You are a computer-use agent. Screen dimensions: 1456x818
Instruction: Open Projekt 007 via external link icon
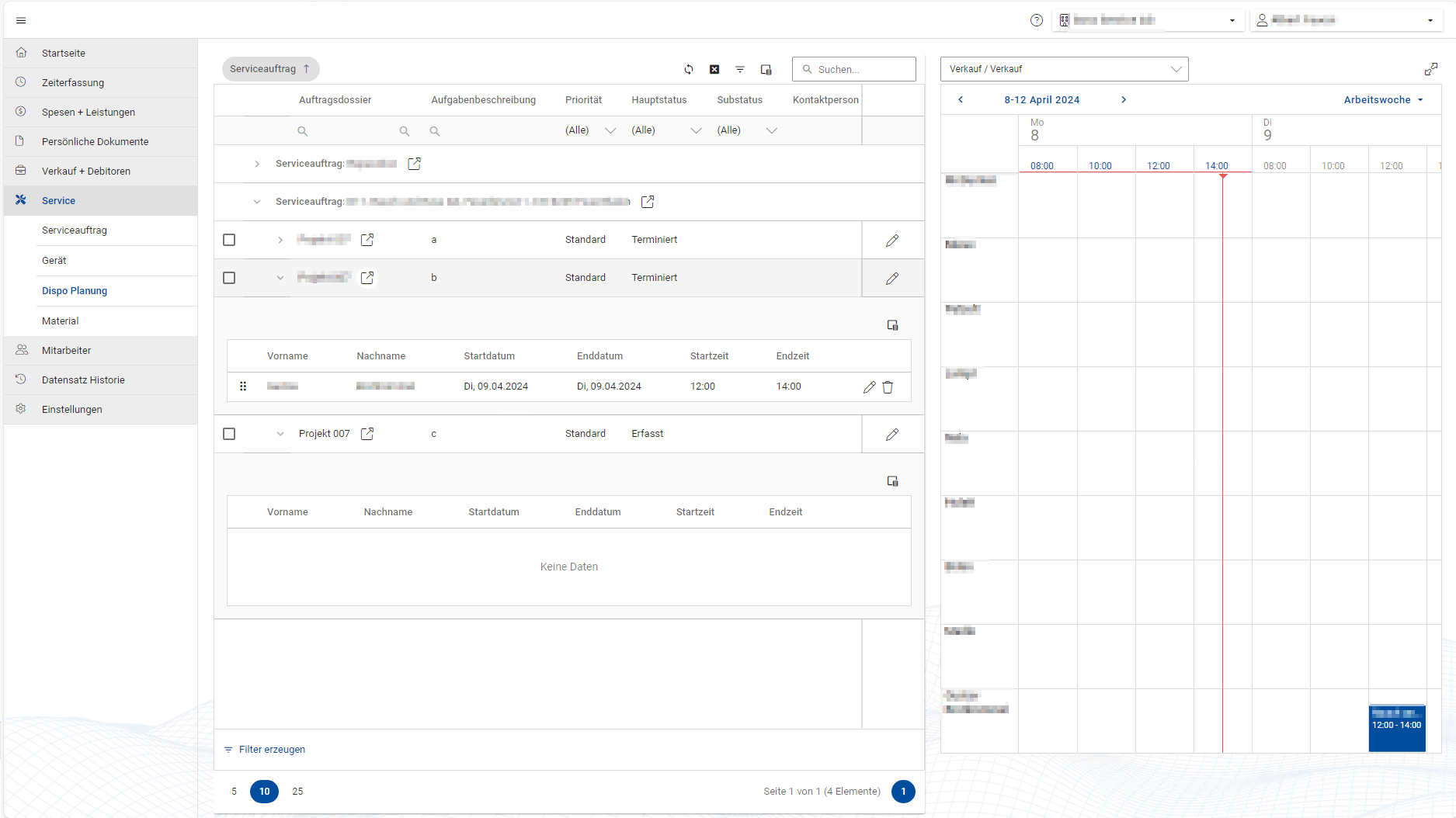[367, 434]
